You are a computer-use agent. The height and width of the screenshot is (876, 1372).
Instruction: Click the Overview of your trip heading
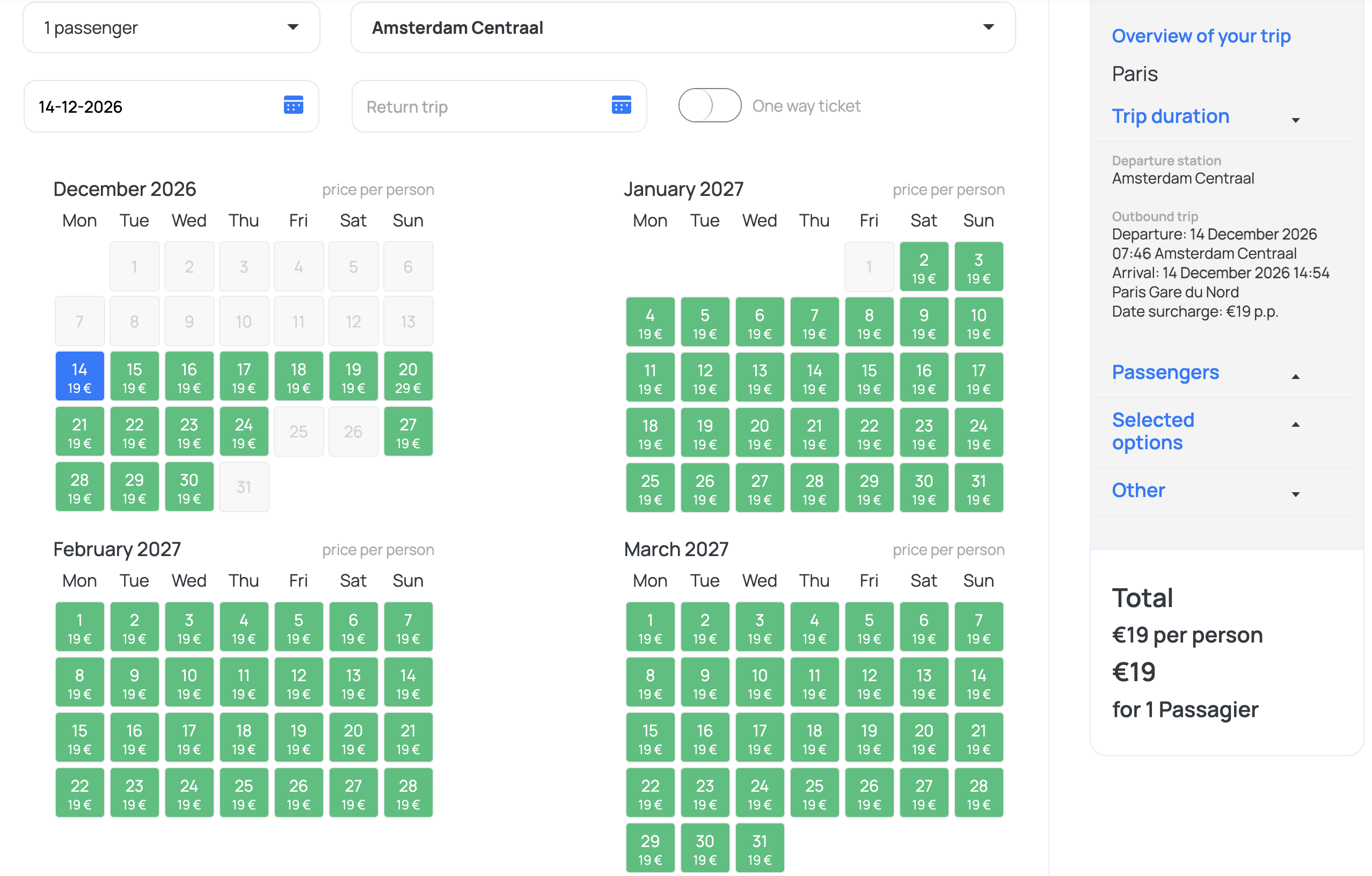click(1201, 36)
